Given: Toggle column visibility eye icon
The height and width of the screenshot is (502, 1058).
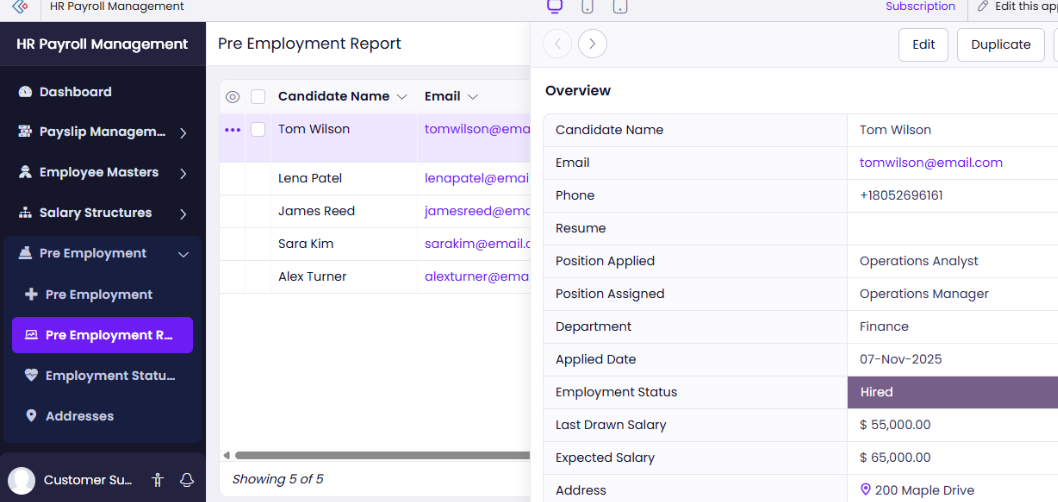Looking at the screenshot, I should [233, 97].
